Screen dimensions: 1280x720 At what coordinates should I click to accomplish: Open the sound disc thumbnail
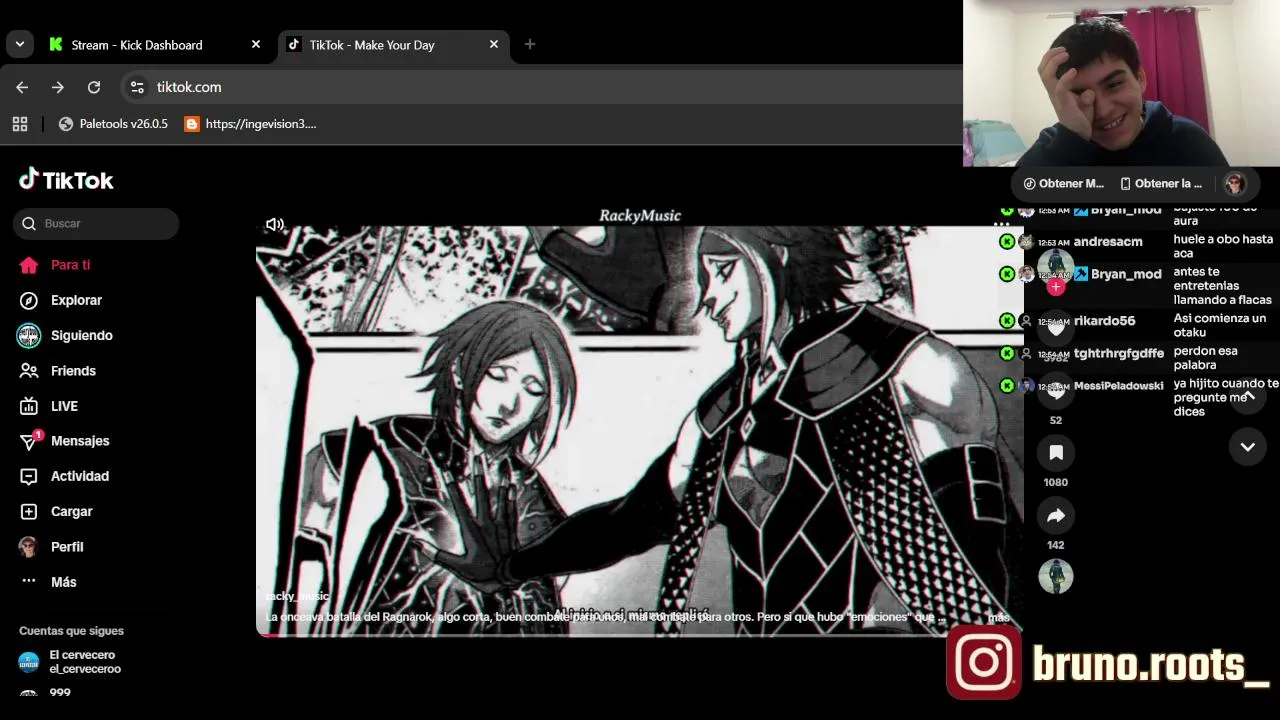1055,576
